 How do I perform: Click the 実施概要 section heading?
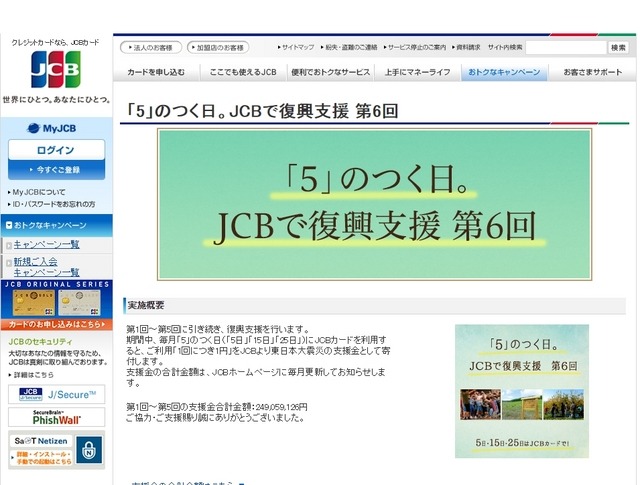(146, 305)
